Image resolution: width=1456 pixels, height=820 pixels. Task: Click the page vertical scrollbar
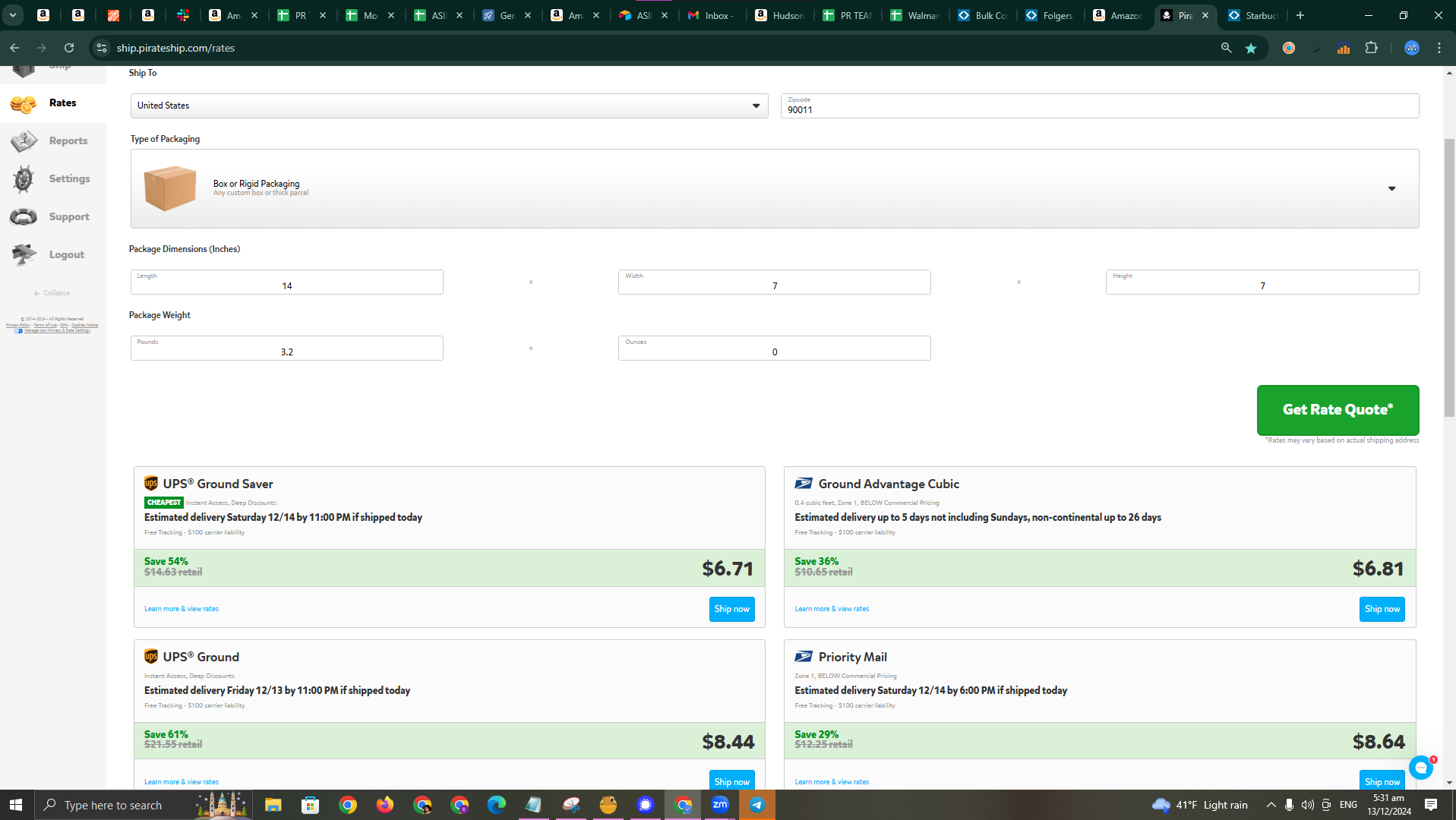(x=1449, y=277)
